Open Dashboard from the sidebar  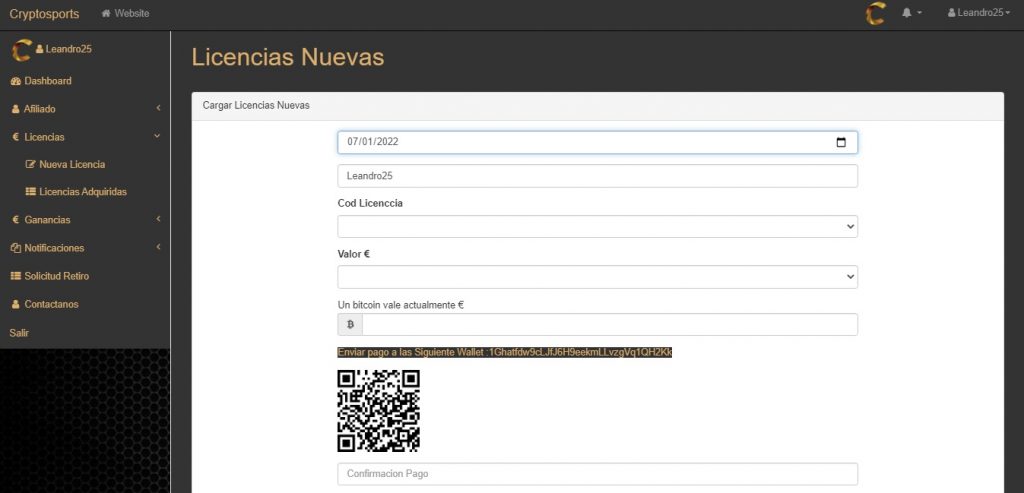pyautogui.click(x=47, y=81)
